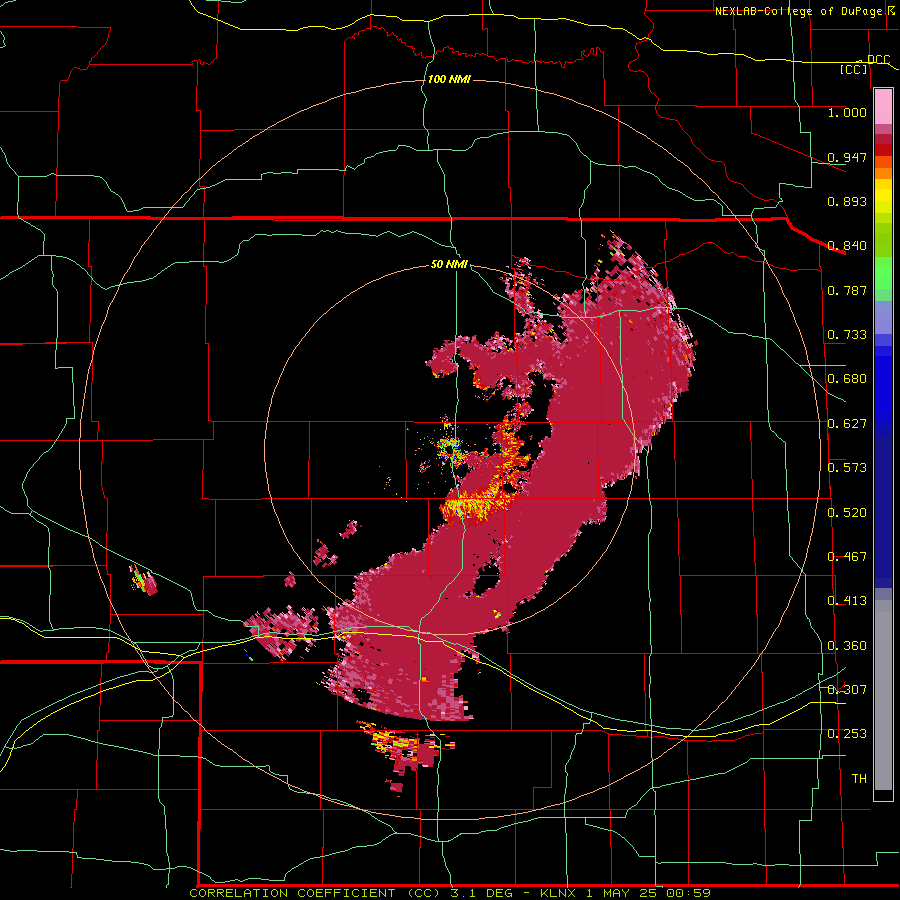
Task: Click the 100 NMI range ring label
Action: point(449,79)
